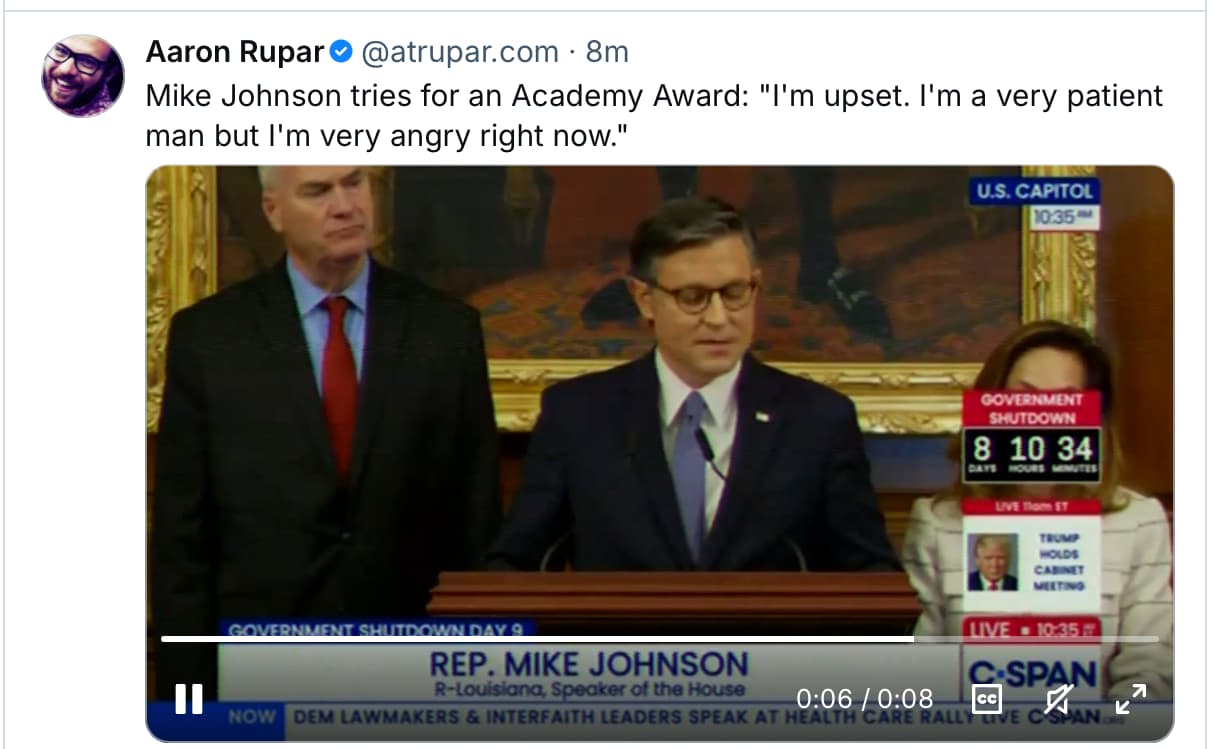Viewport: 1213px width, 749px height.
Task: Click the 8m post timestamp
Action: [607, 51]
